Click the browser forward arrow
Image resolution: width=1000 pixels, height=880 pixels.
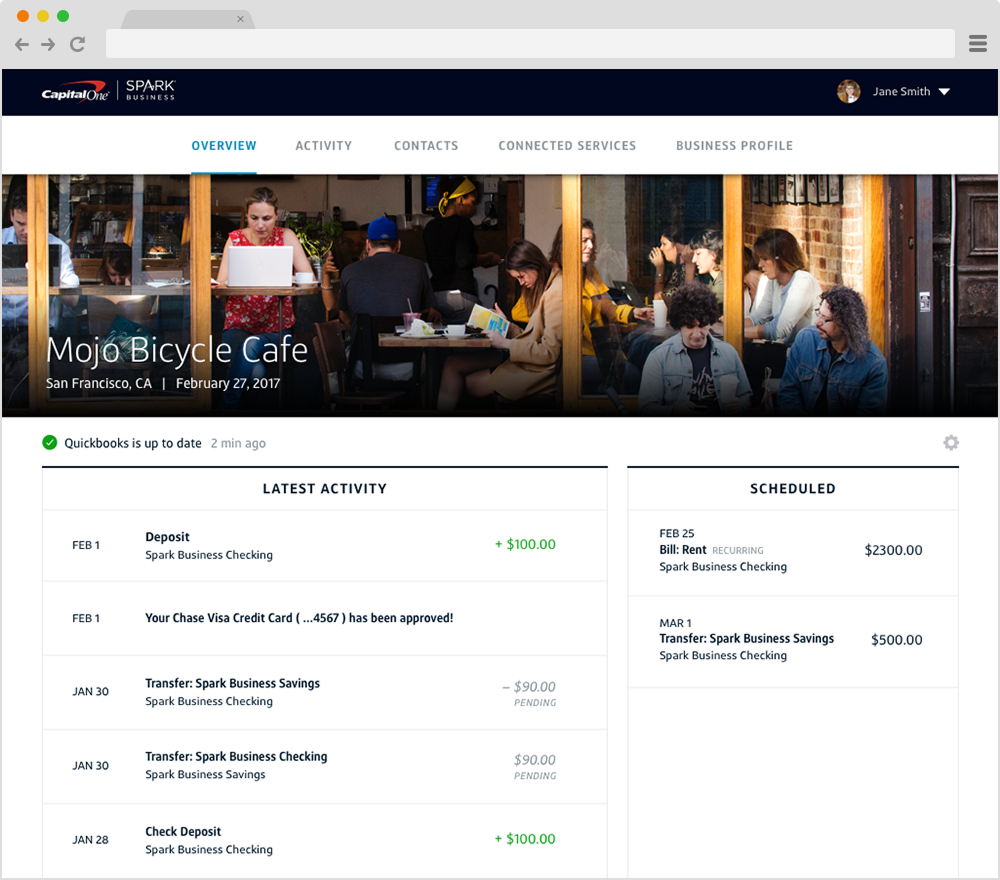tap(48, 44)
